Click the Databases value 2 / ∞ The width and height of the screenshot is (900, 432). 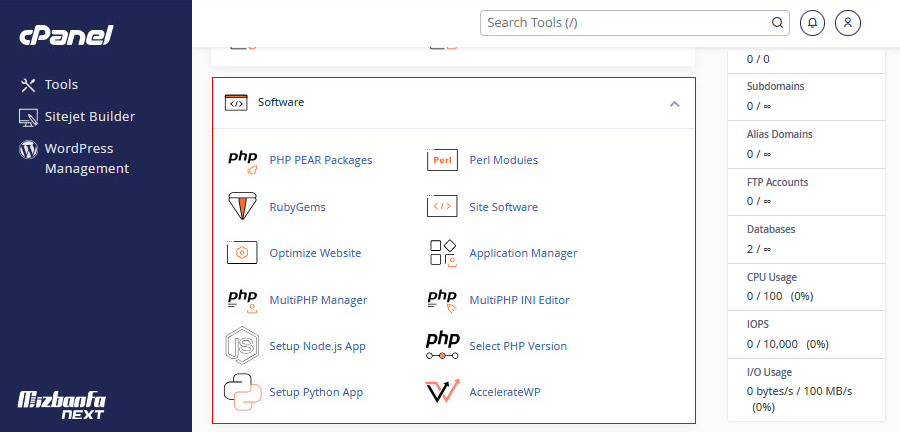pyautogui.click(x=759, y=249)
